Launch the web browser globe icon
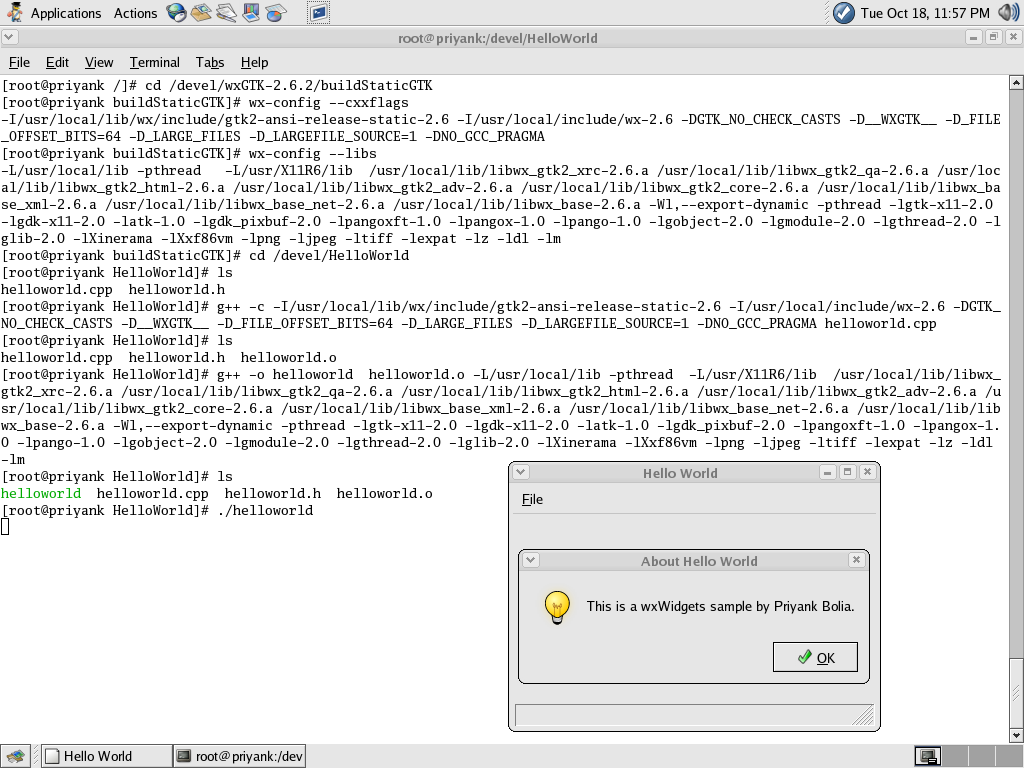 176,12
